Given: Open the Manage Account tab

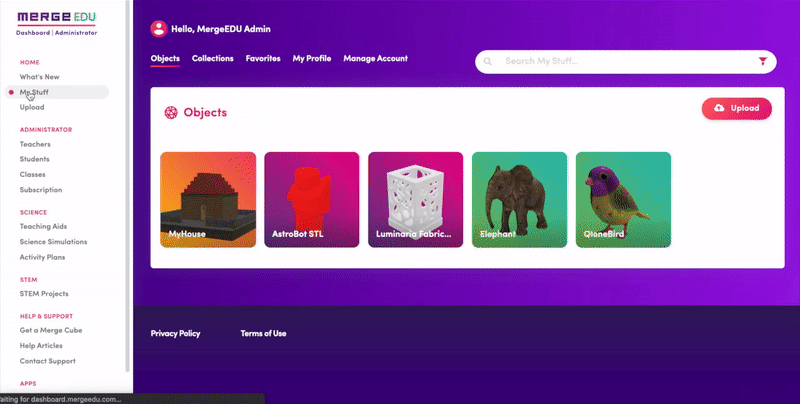Looking at the screenshot, I should click(x=376, y=59).
